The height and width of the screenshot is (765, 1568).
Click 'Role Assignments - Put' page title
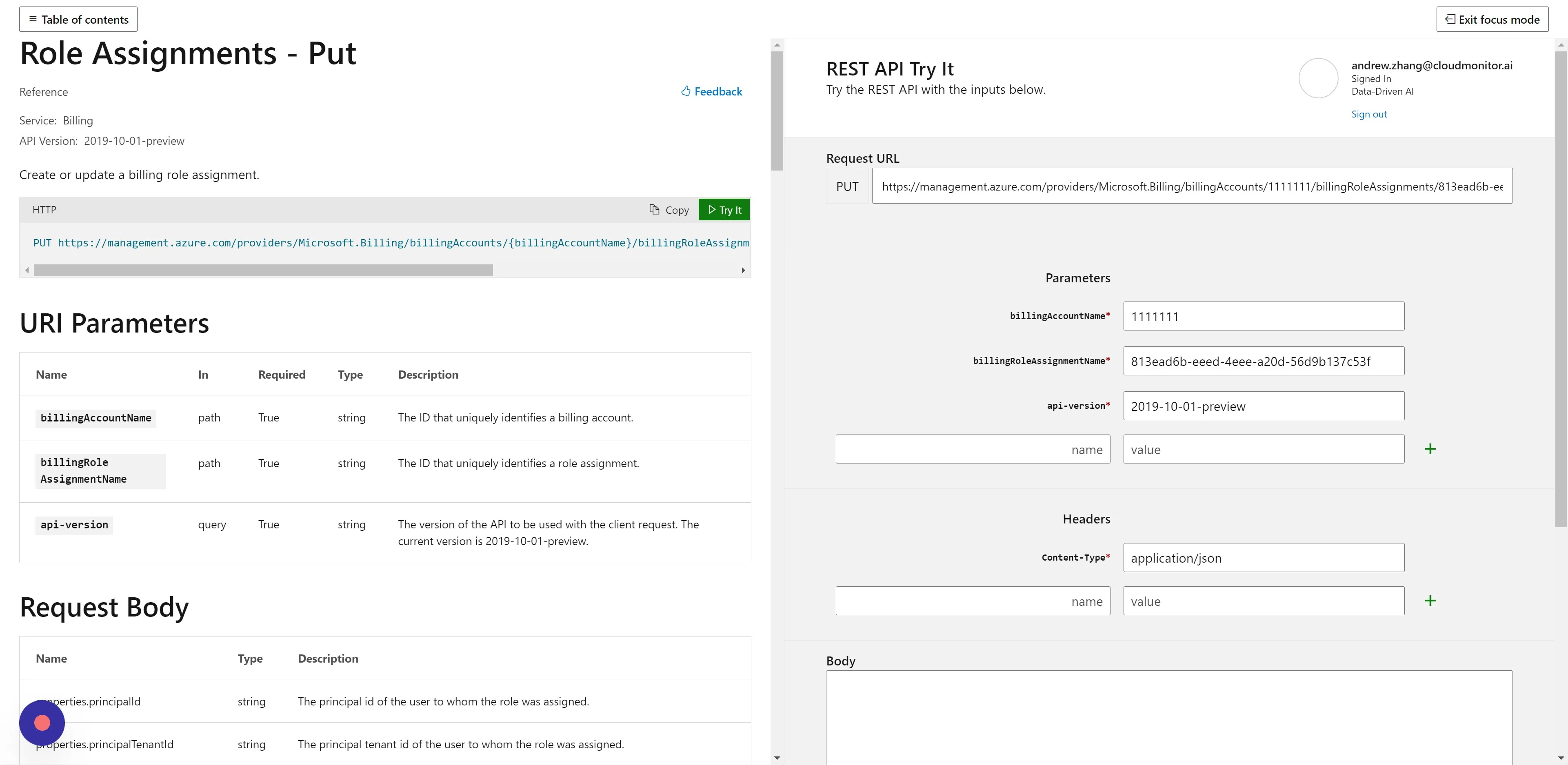188,53
